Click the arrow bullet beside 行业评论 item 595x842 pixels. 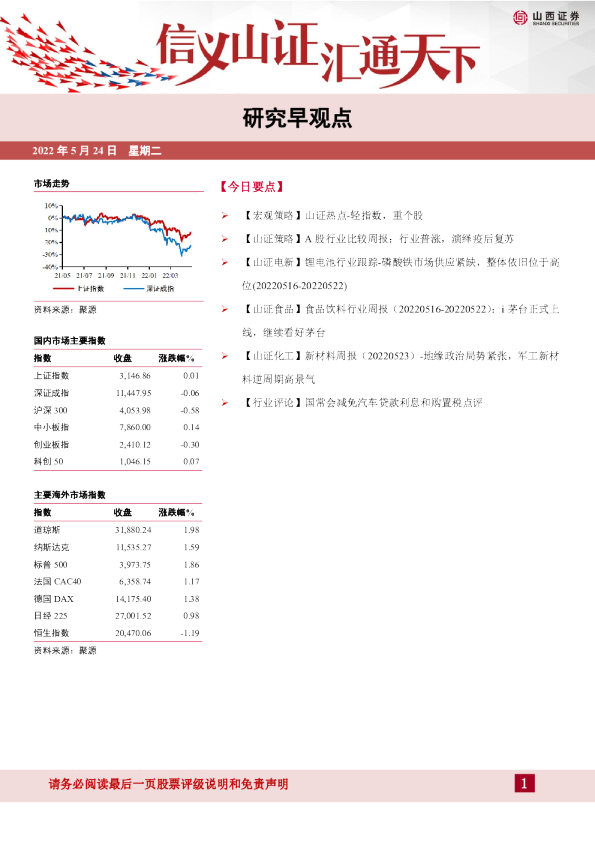coord(225,403)
